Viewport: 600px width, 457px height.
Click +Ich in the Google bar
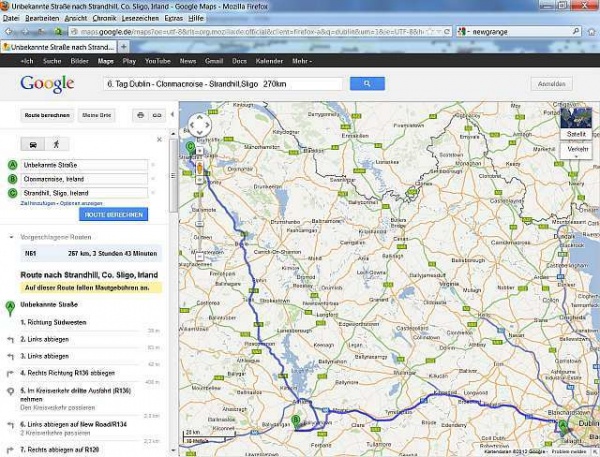click(x=27, y=61)
